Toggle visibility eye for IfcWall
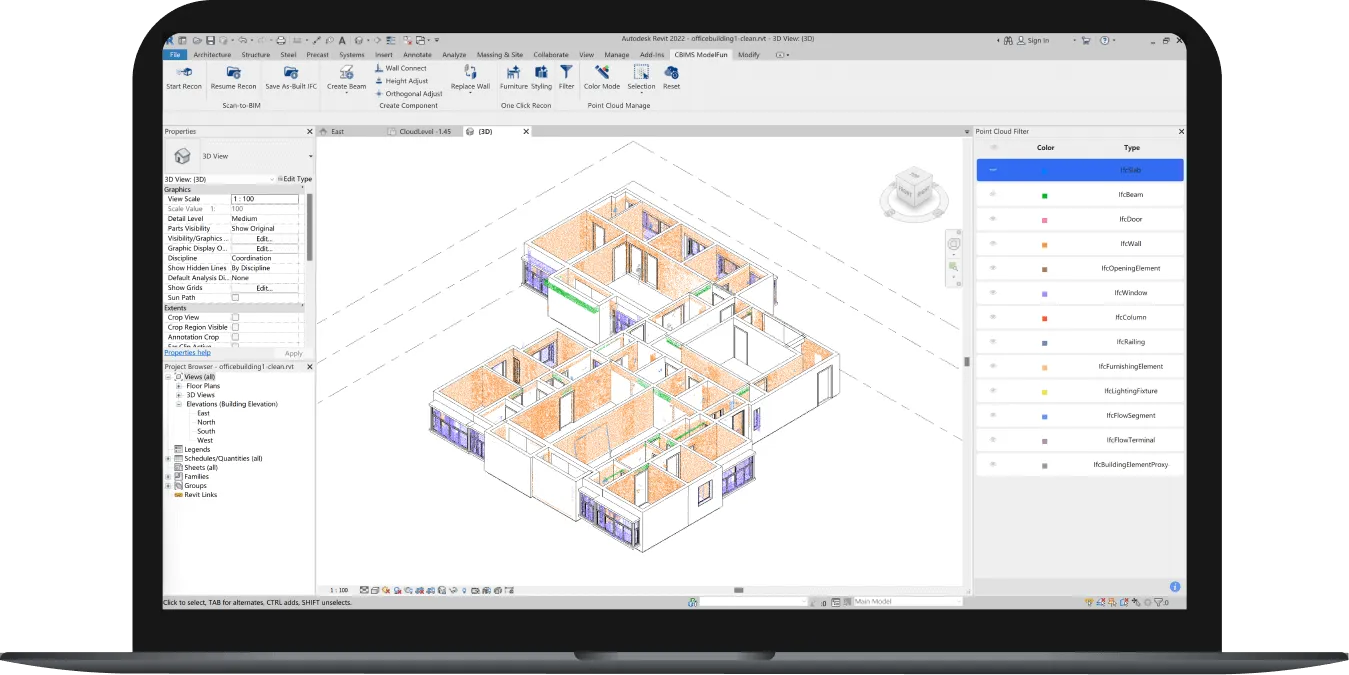 (x=993, y=243)
